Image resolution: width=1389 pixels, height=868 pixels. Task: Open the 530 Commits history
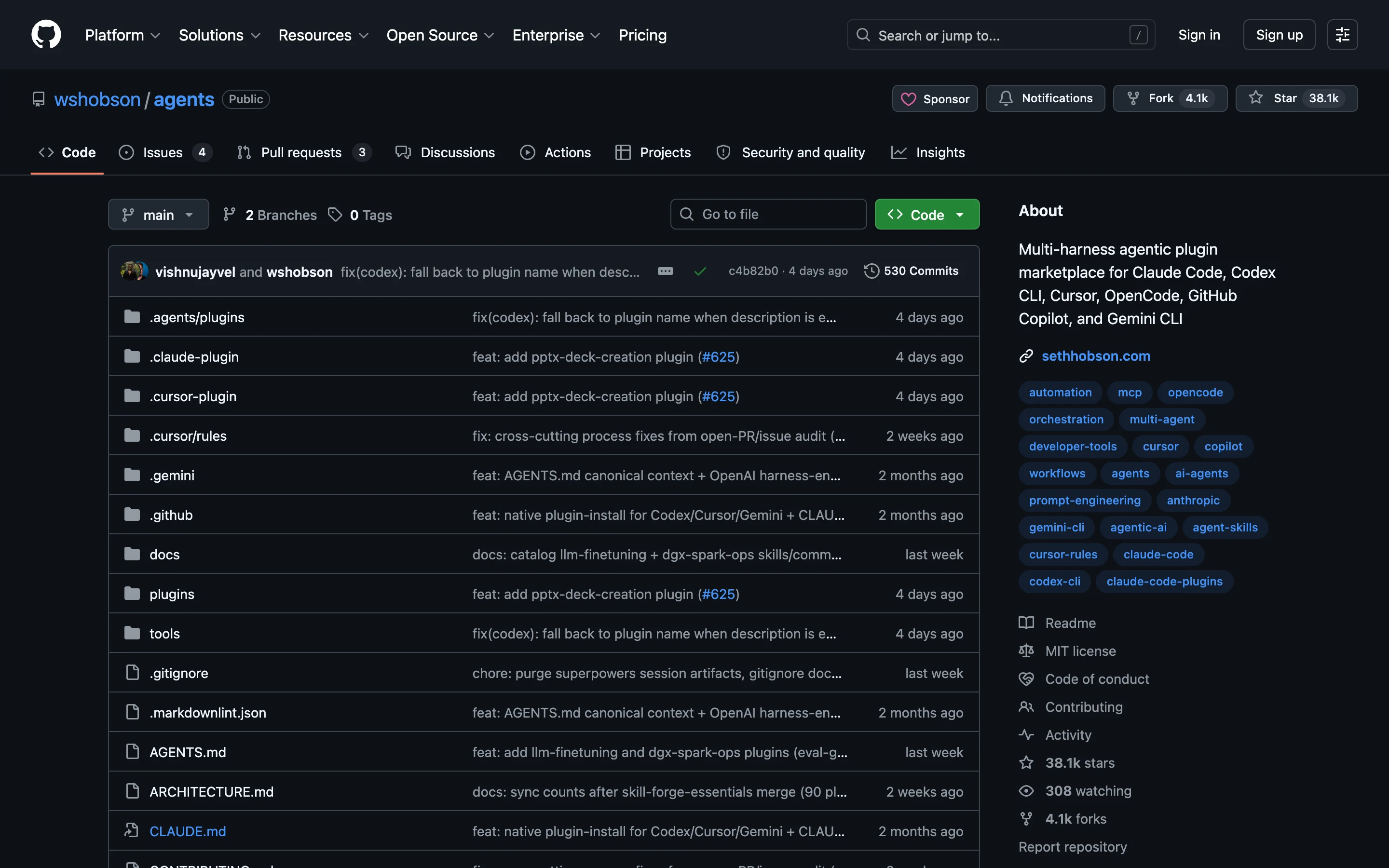point(911,271)
